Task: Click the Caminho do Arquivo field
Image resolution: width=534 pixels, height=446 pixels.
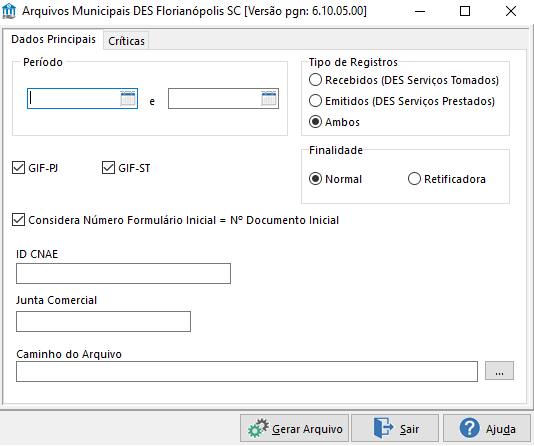Action: pyautogui.click(x=247, y=371)
